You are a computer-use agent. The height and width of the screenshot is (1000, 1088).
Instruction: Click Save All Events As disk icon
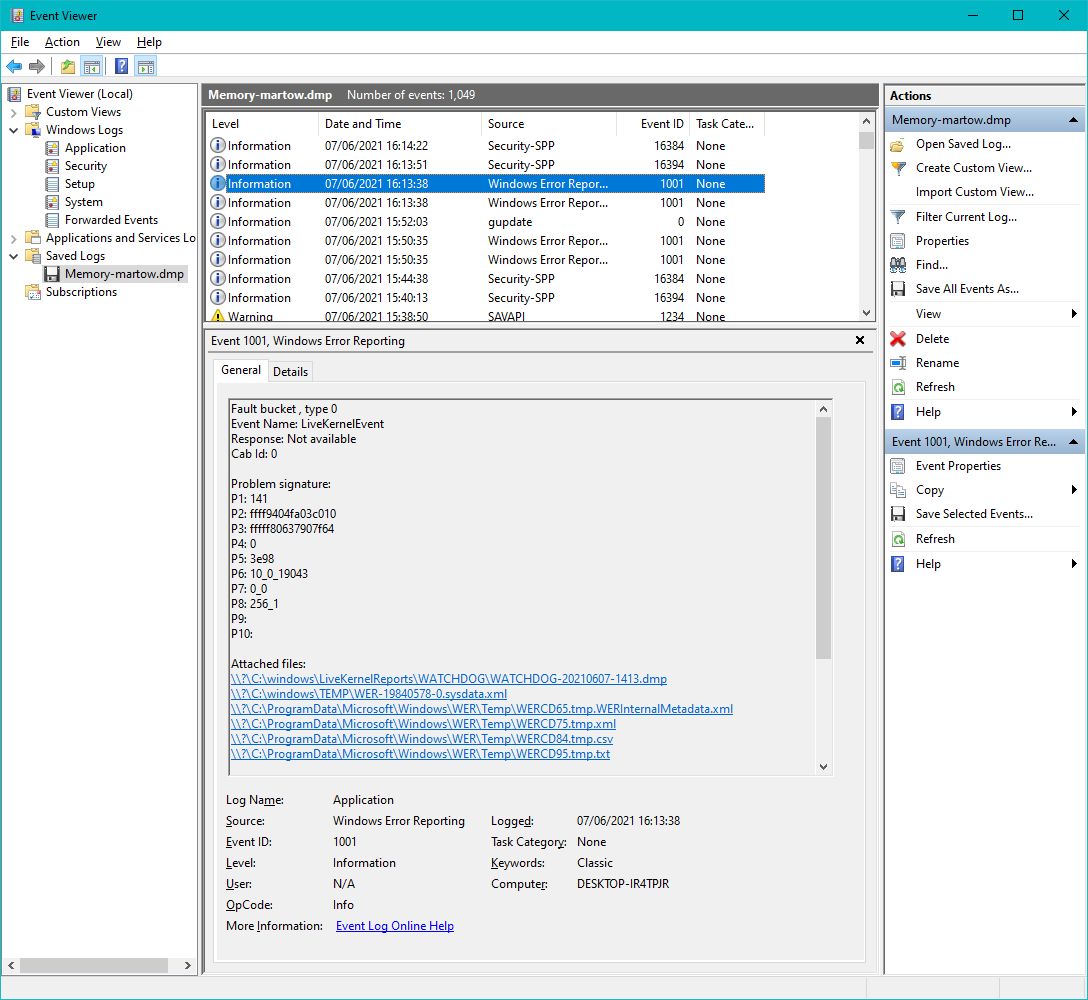(898, 289)
